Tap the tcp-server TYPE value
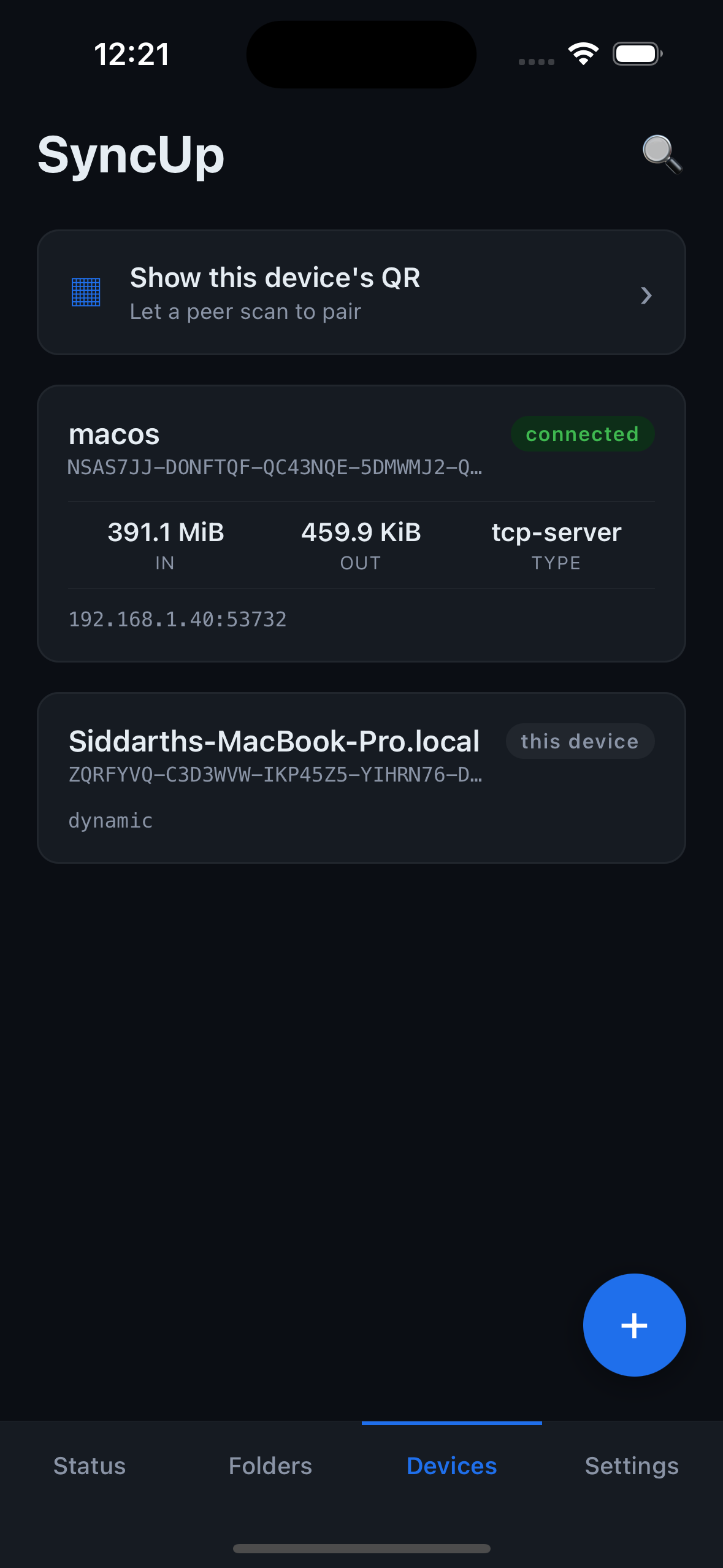723x1568 pixels. pos(556,544)
